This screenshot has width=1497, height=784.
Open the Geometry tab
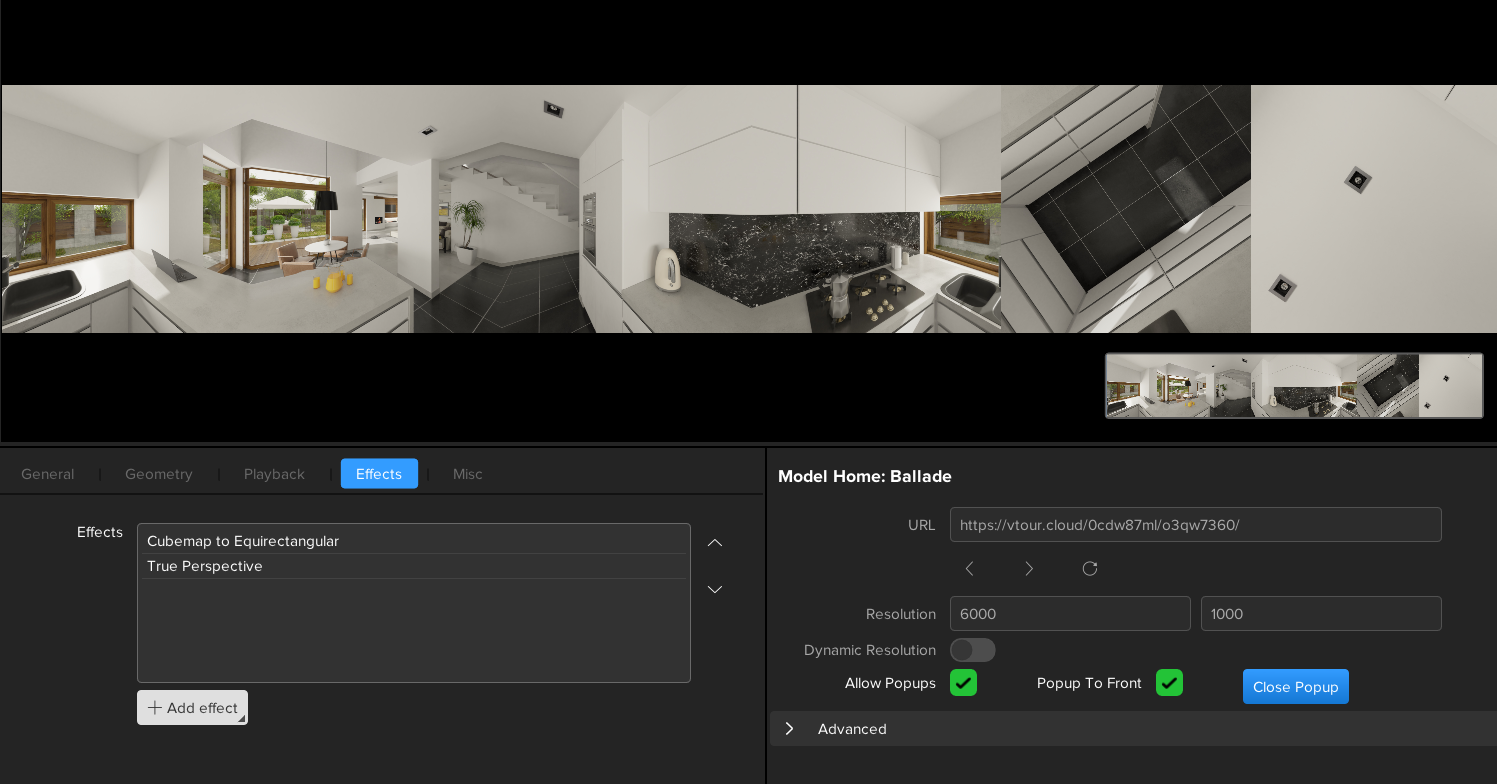(159, 474)
